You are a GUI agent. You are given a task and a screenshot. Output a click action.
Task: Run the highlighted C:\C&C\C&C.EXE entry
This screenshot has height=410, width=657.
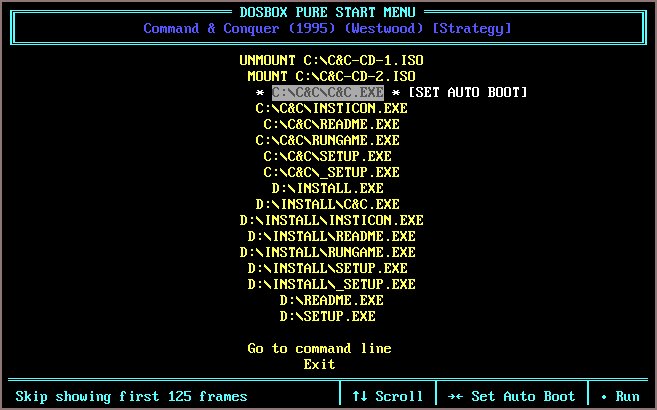pyautogui.click(x=328, y=92)
